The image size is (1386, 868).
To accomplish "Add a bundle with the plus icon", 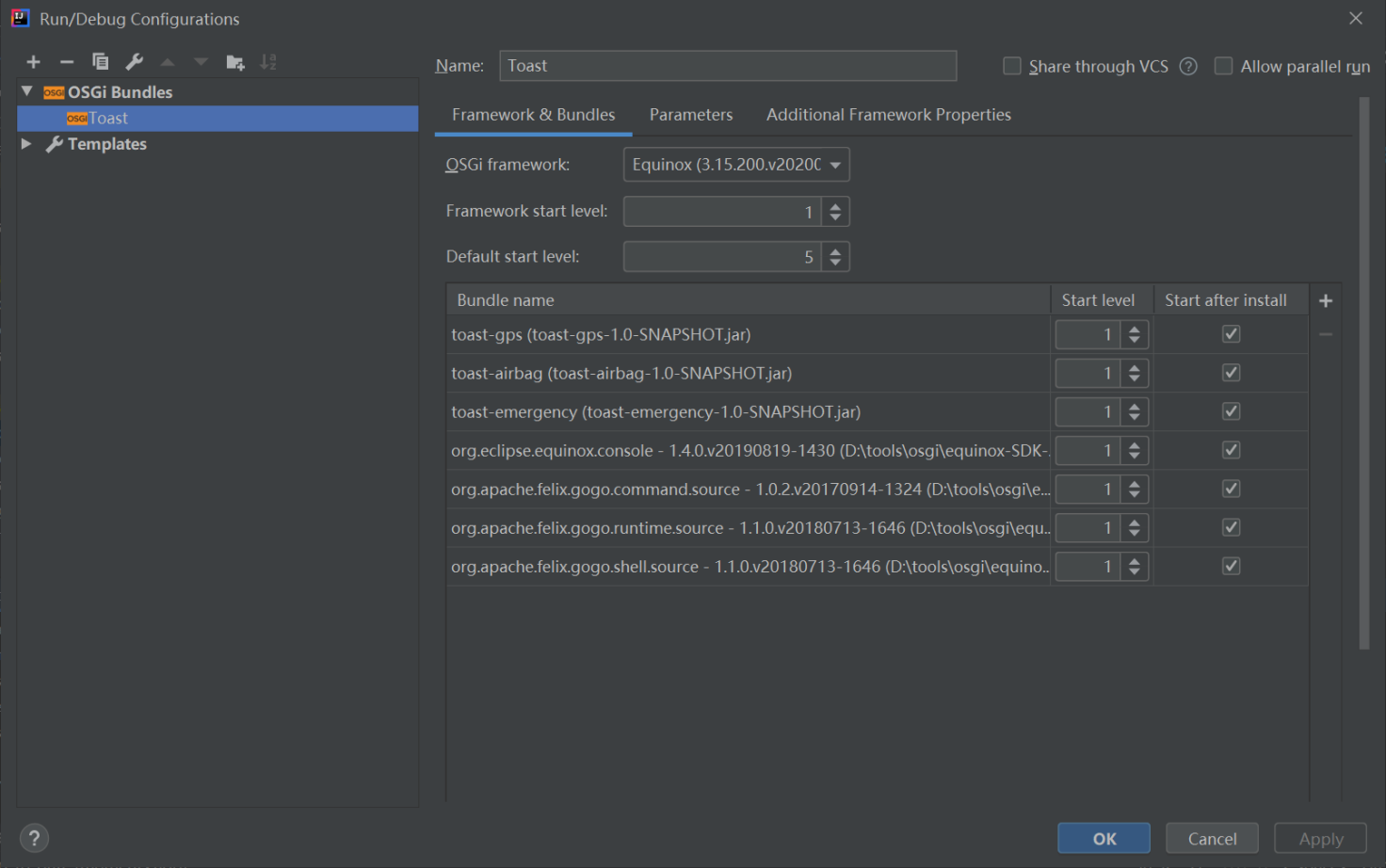I will point(1325,299).
